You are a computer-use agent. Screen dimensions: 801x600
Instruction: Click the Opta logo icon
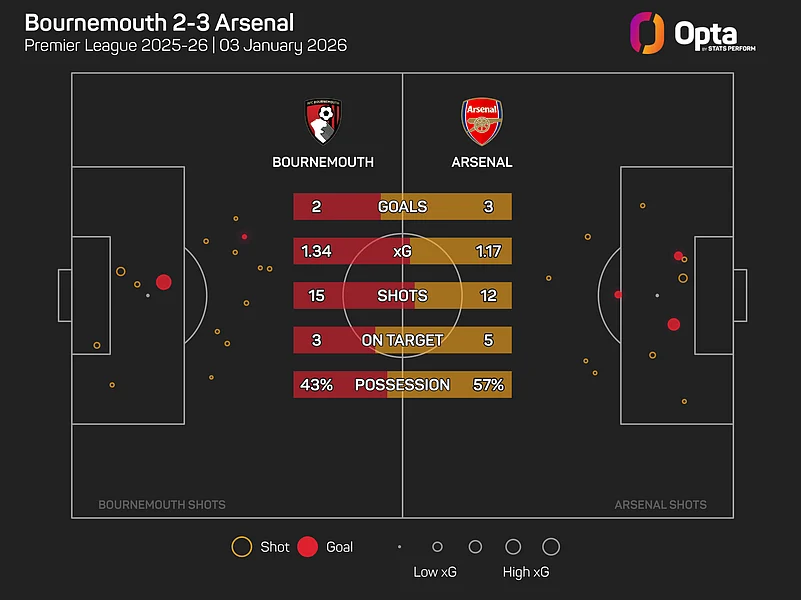click(647, 32)
